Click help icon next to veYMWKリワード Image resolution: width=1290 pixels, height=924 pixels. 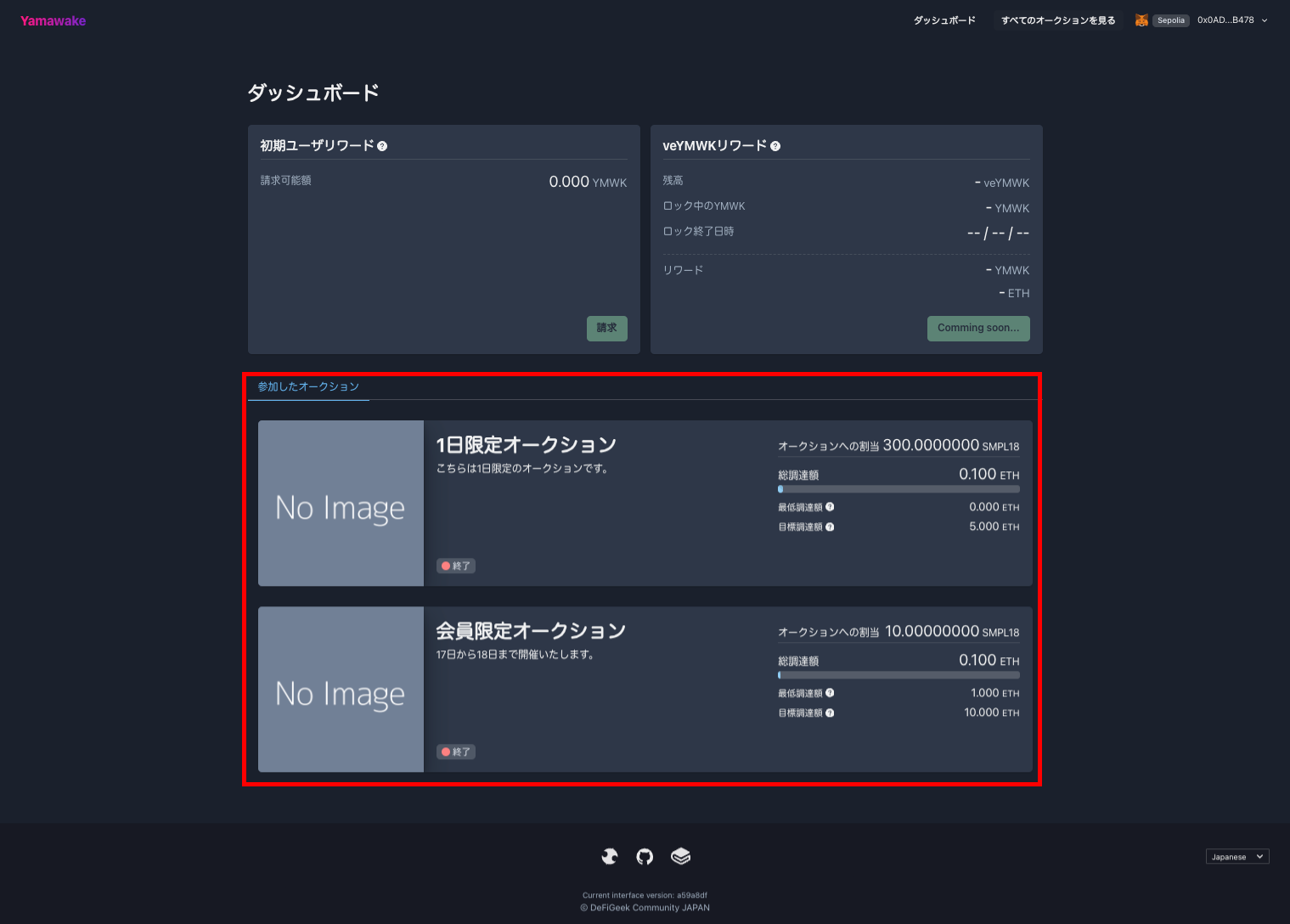tap(775, 146)
